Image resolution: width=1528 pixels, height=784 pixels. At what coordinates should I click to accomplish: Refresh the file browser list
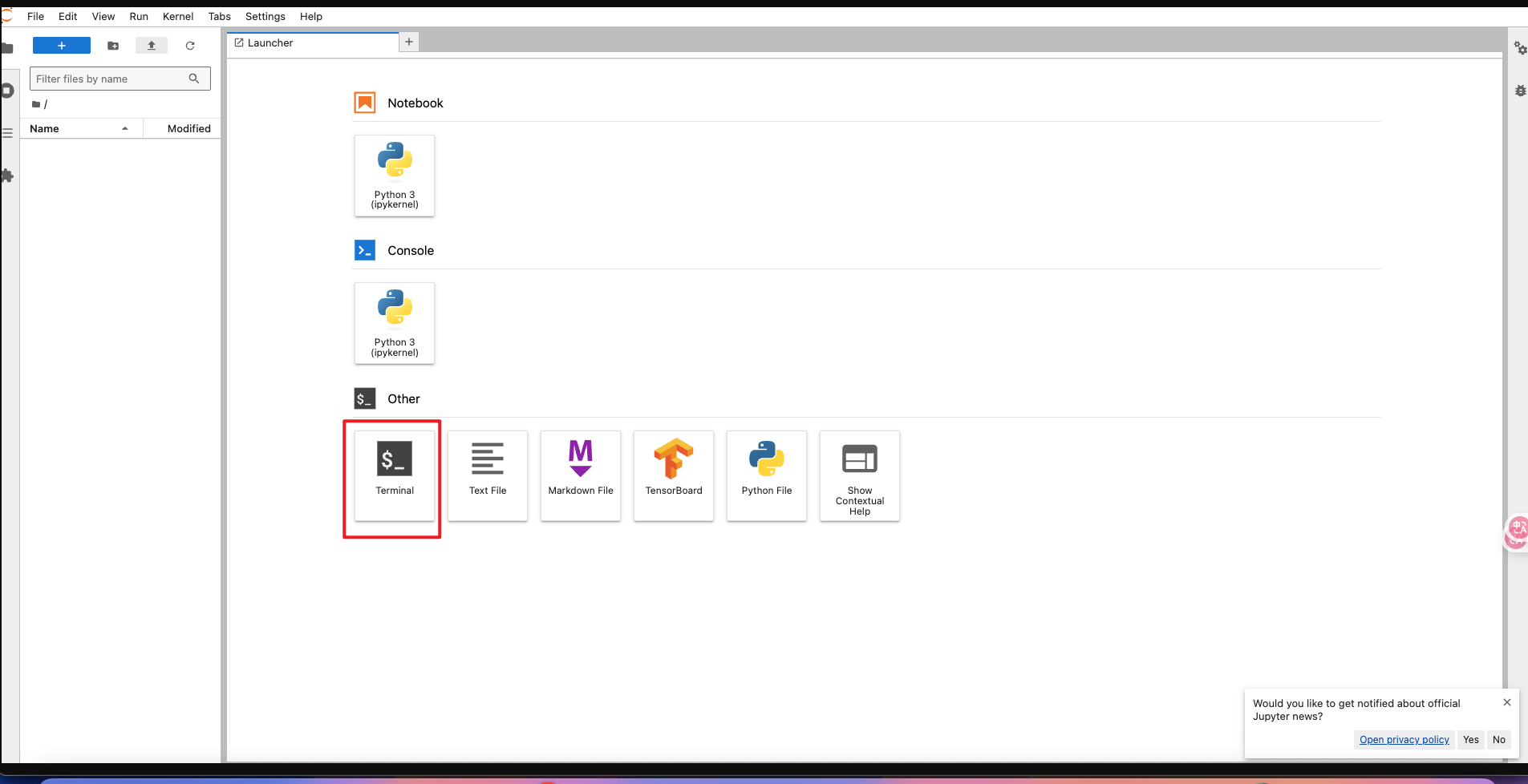point(190,46)
